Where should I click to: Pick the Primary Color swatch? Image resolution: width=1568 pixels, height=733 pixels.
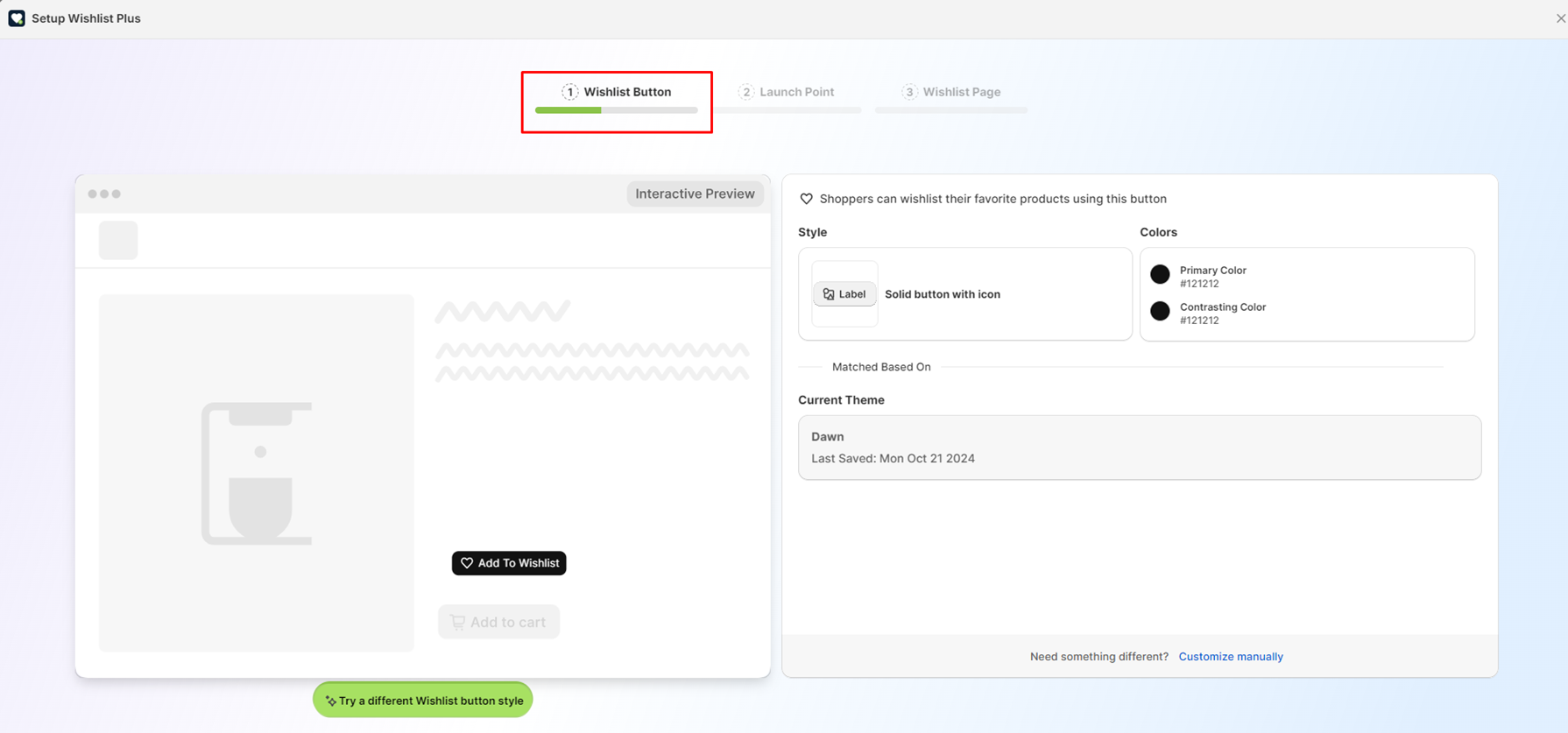coord(1160,275)
